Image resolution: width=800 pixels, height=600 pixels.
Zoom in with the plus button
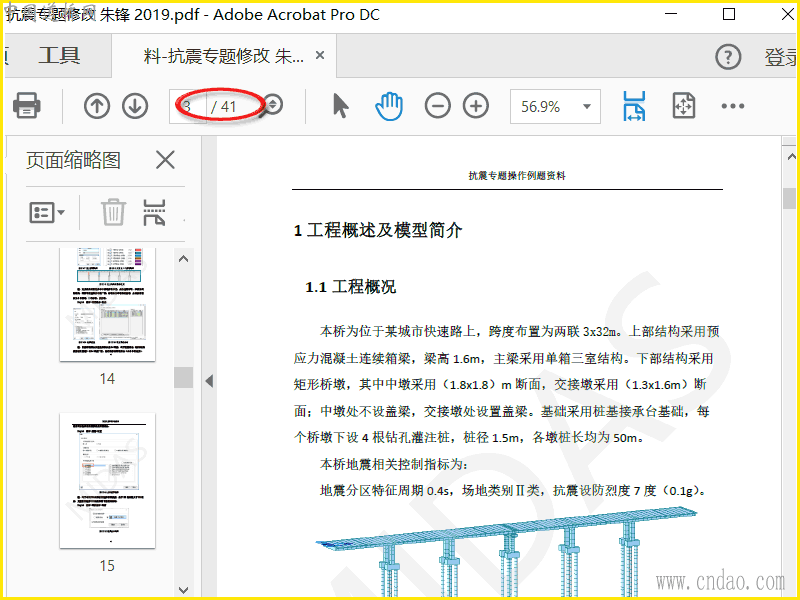coord(476,106)
